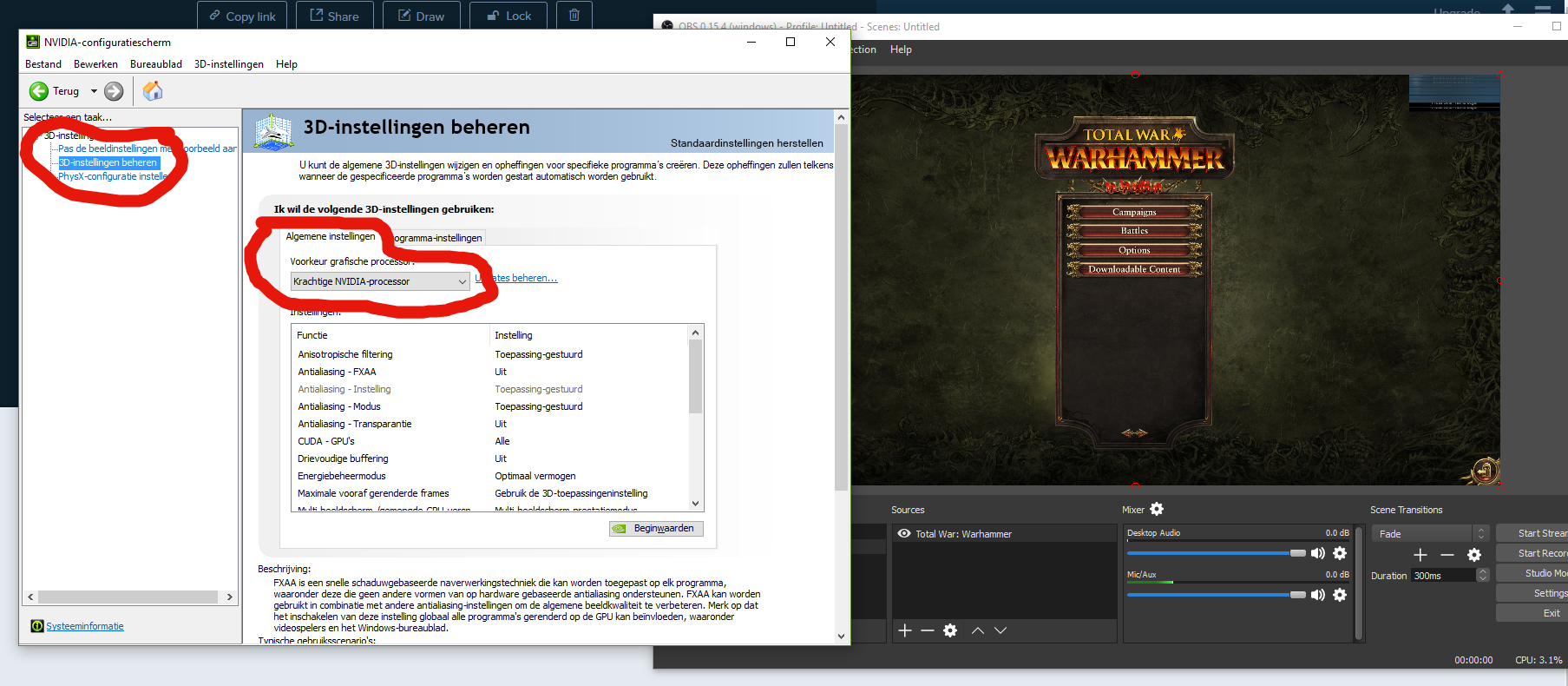This screenshot has height=686, width=1568.
Task: Open the Fade transition dropdown
Action: point(1430,534)
